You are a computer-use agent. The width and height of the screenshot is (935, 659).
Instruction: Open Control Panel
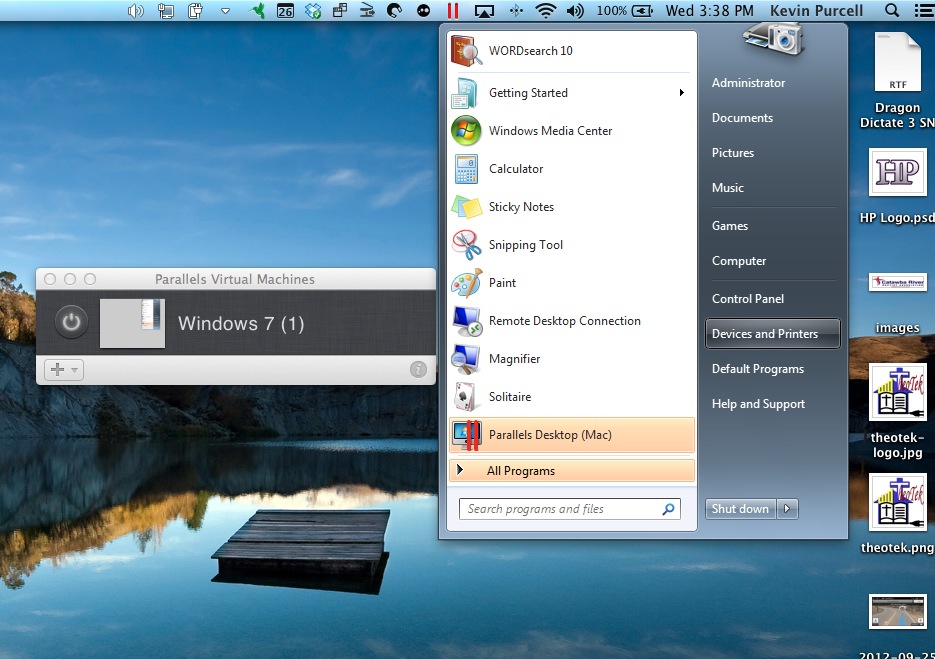click(x=748, y=299)
